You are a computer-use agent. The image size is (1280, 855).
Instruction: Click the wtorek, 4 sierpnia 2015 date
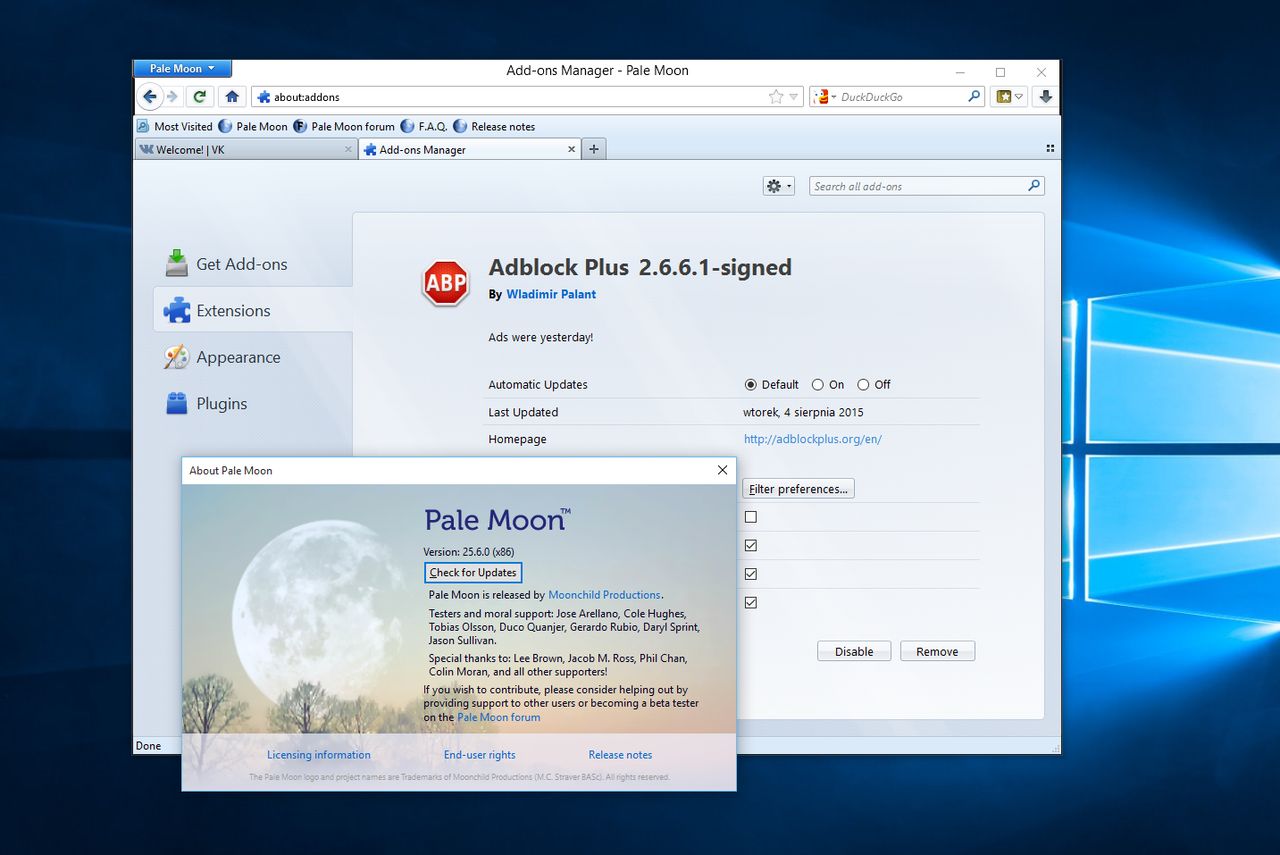click(x=803, y=412)
